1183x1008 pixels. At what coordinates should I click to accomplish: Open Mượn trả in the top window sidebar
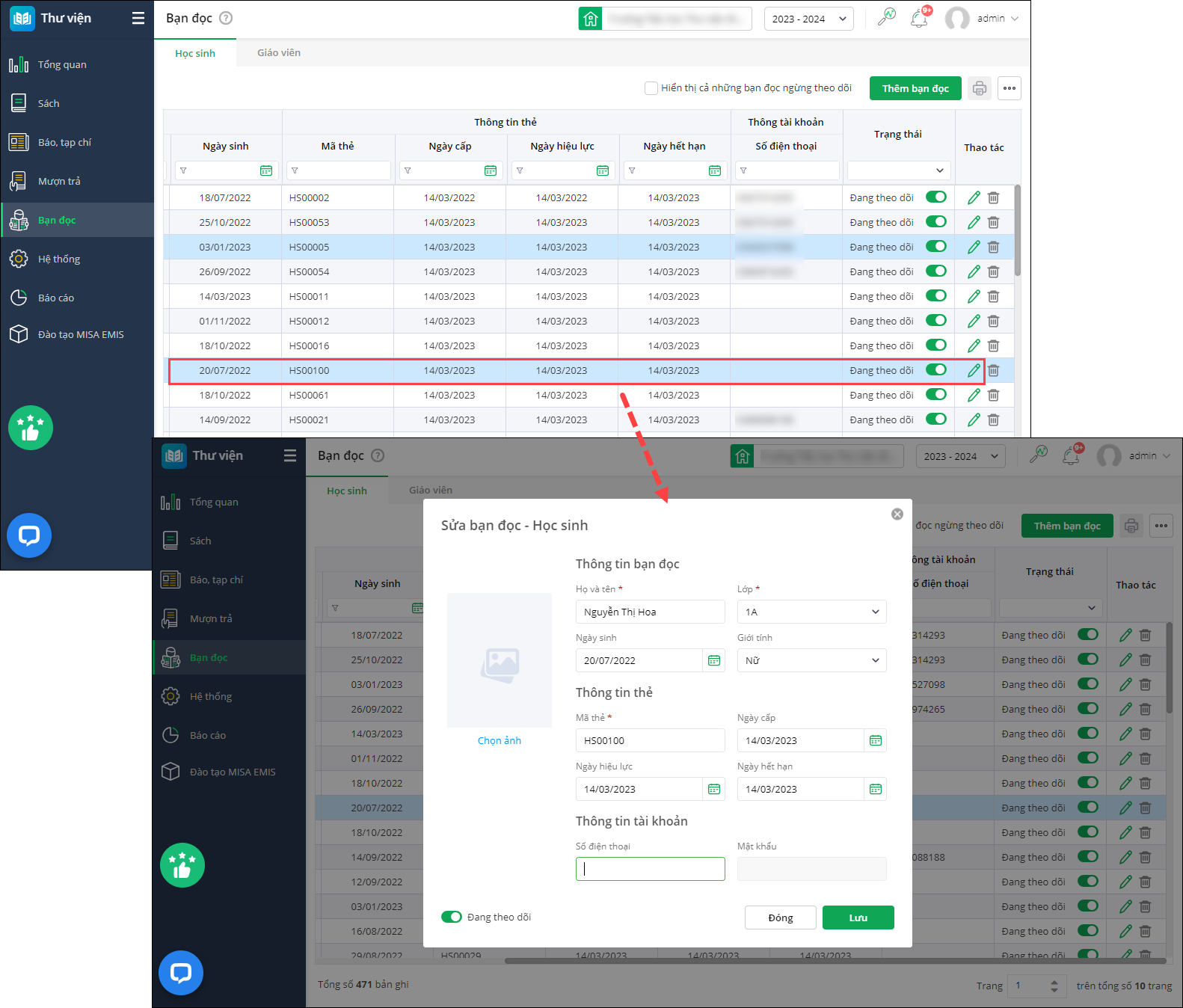[77, 181]
